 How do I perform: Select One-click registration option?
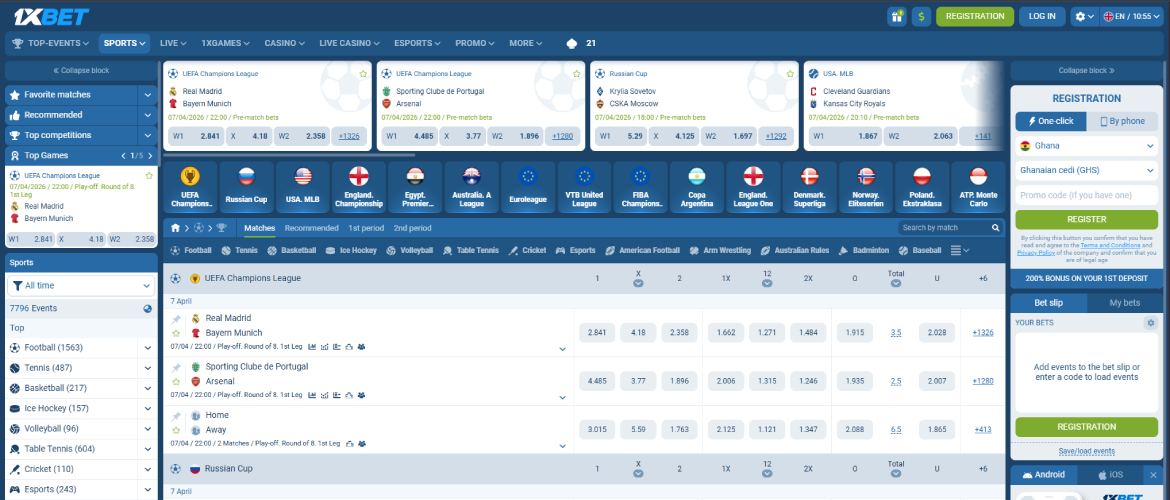coord(1051,121)
